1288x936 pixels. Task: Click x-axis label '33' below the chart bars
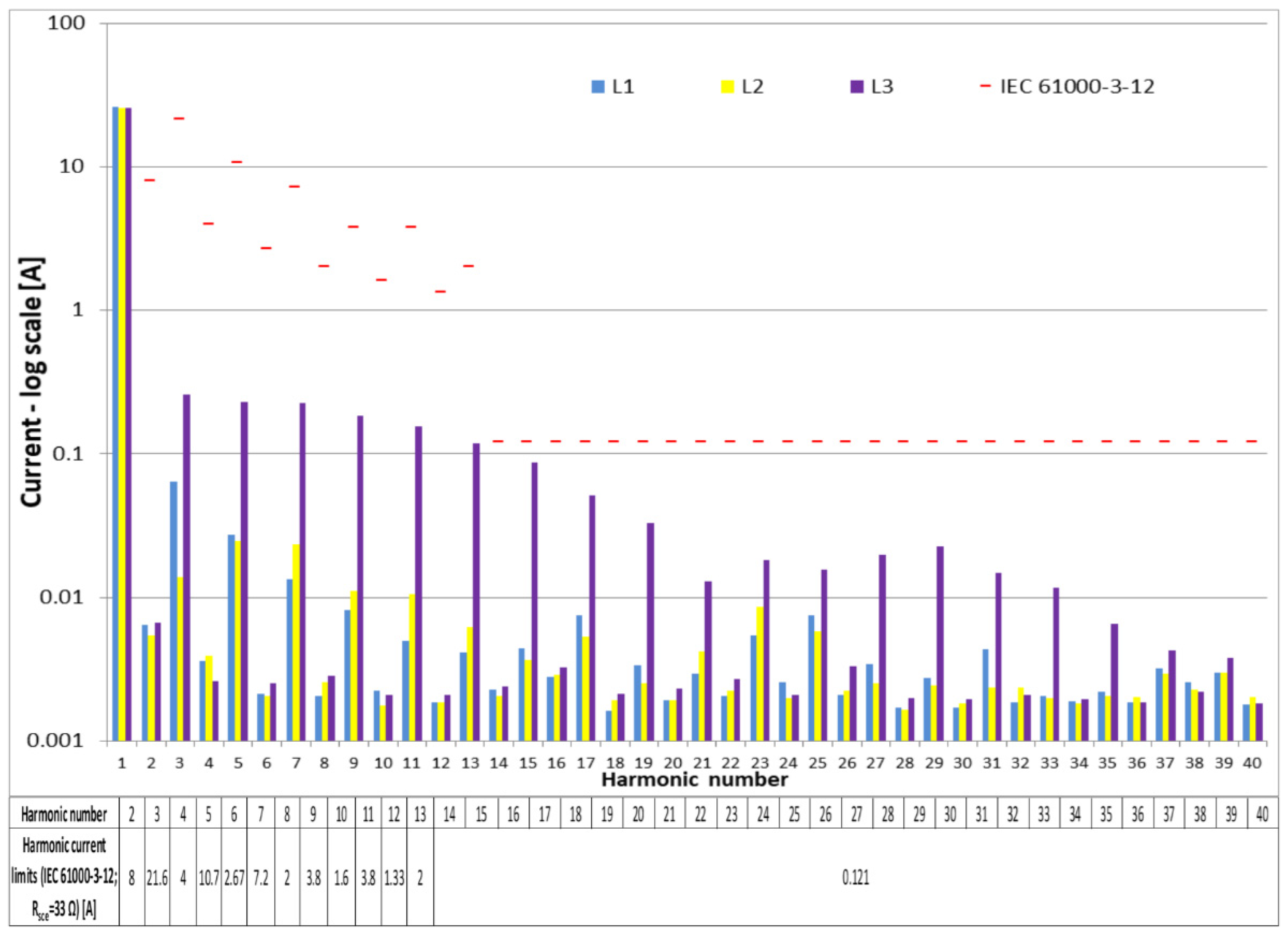(x=1049, y=763)
